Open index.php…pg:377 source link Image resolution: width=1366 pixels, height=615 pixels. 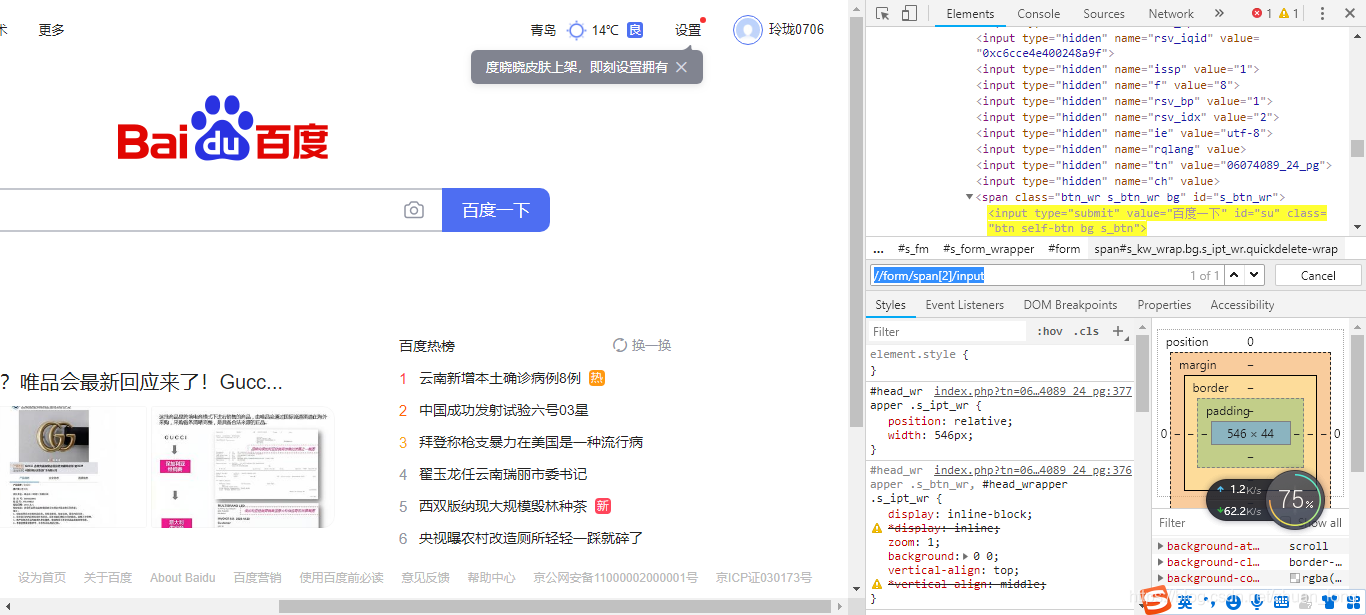1033,392
